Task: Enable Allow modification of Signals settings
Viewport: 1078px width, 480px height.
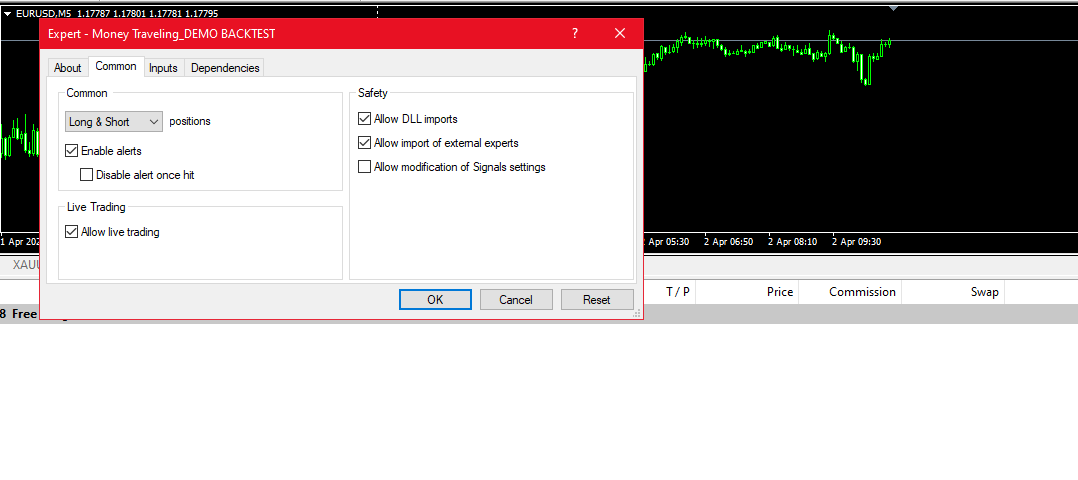Action: 365,167
